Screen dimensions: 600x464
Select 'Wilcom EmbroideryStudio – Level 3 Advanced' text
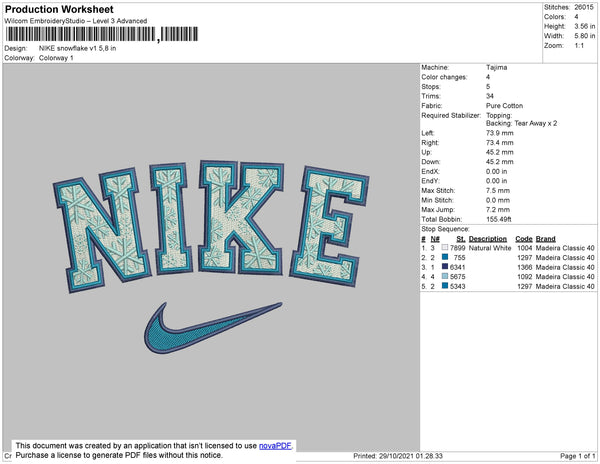click(76, 21)
